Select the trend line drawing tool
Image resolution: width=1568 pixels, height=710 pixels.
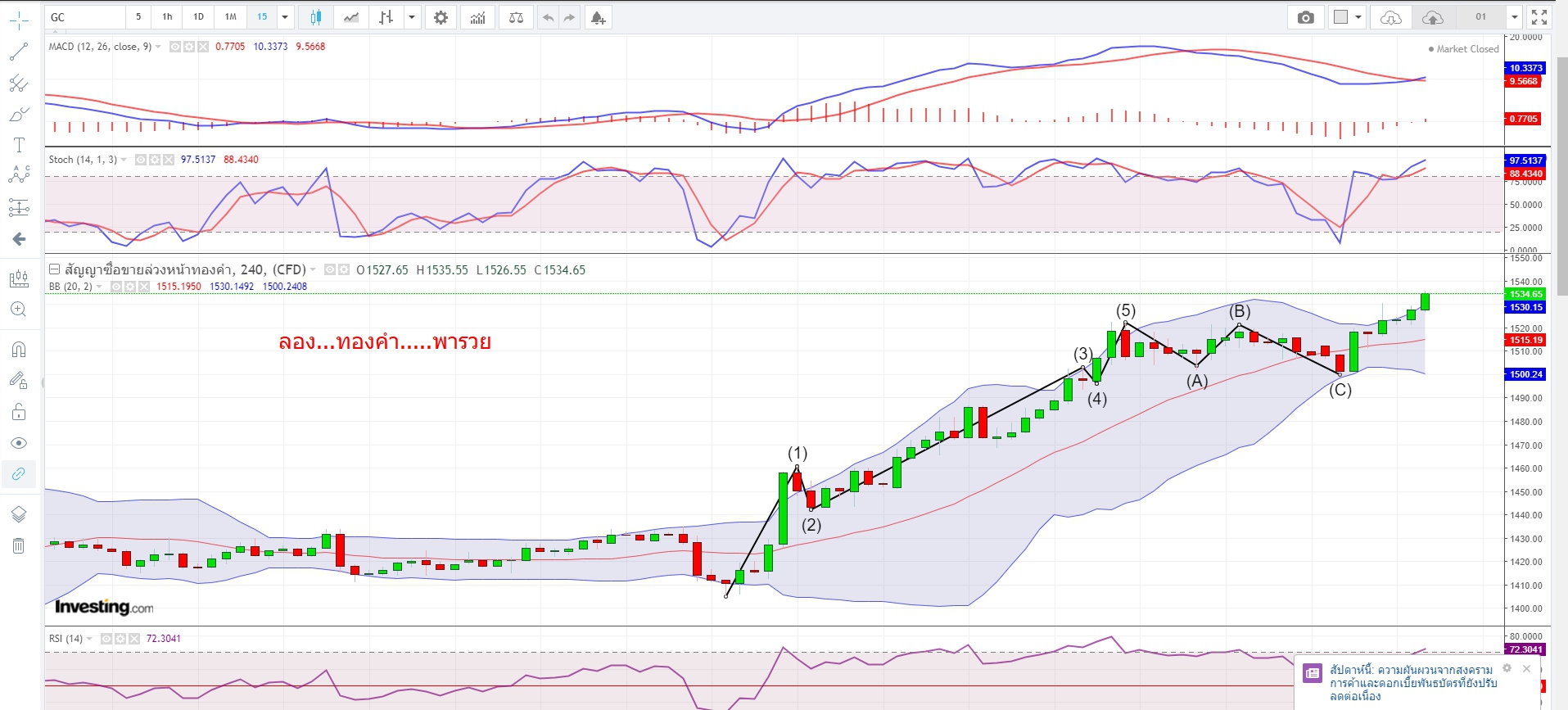point(19,52)
